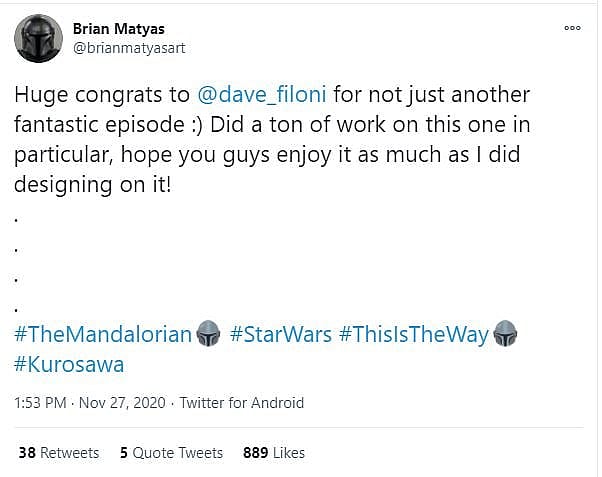The width and height of the screenshot is (602, 477).
Task: Select the #Kurosawa hashtag
Action: (x=69, y=364)
